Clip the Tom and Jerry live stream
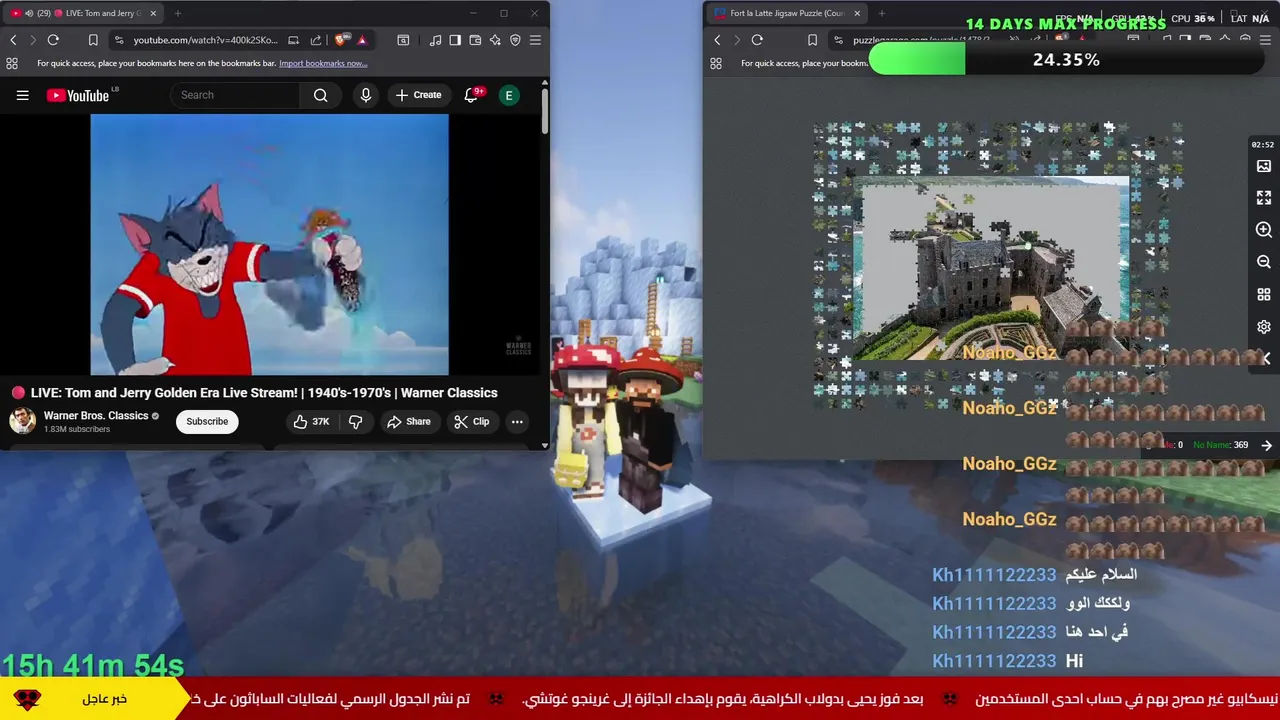1280x720 pixels. 471,421
